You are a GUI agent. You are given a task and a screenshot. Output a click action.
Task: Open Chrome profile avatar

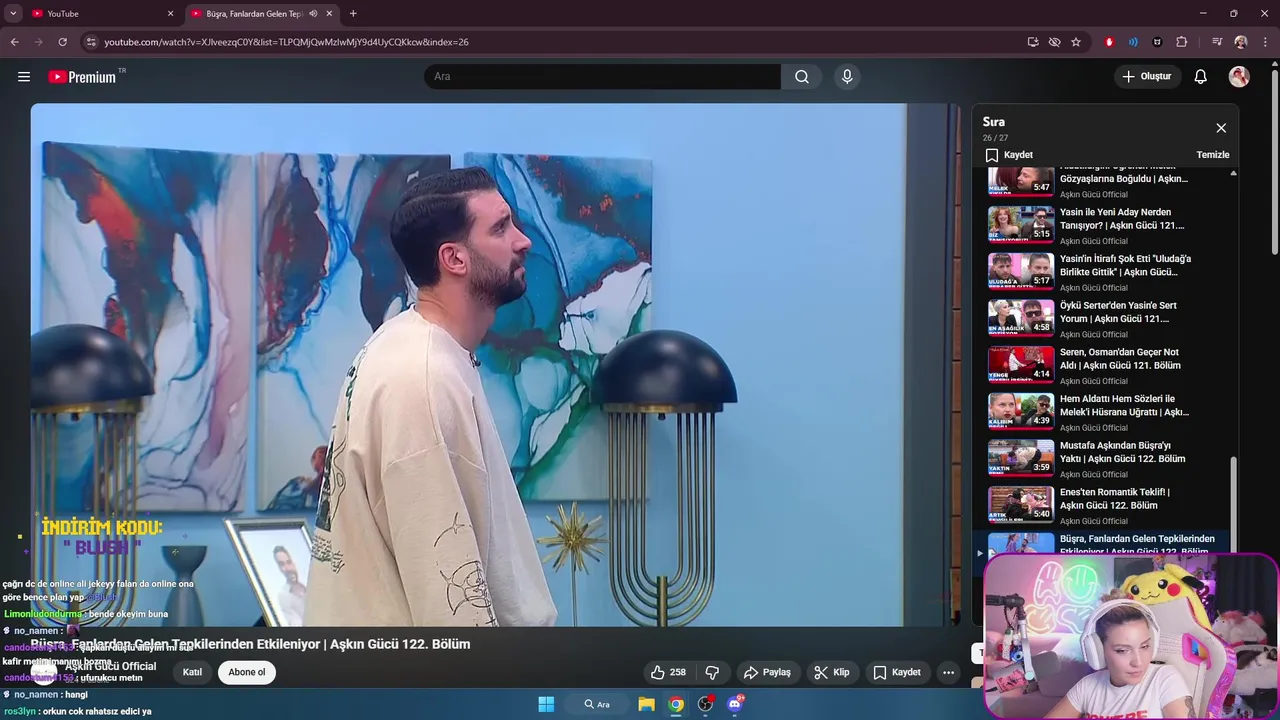pyautogui.click(x=1241, y=42)
